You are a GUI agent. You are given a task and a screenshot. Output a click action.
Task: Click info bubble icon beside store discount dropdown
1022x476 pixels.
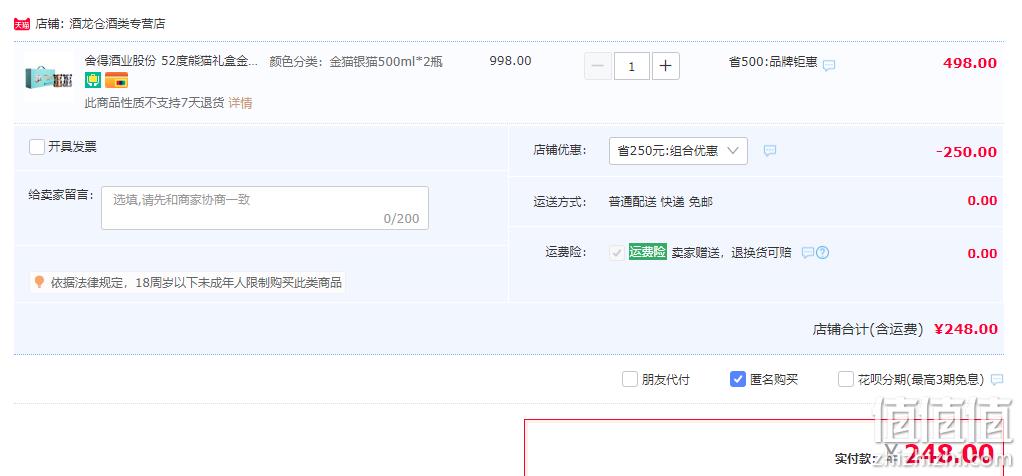(x=770, y=151)
